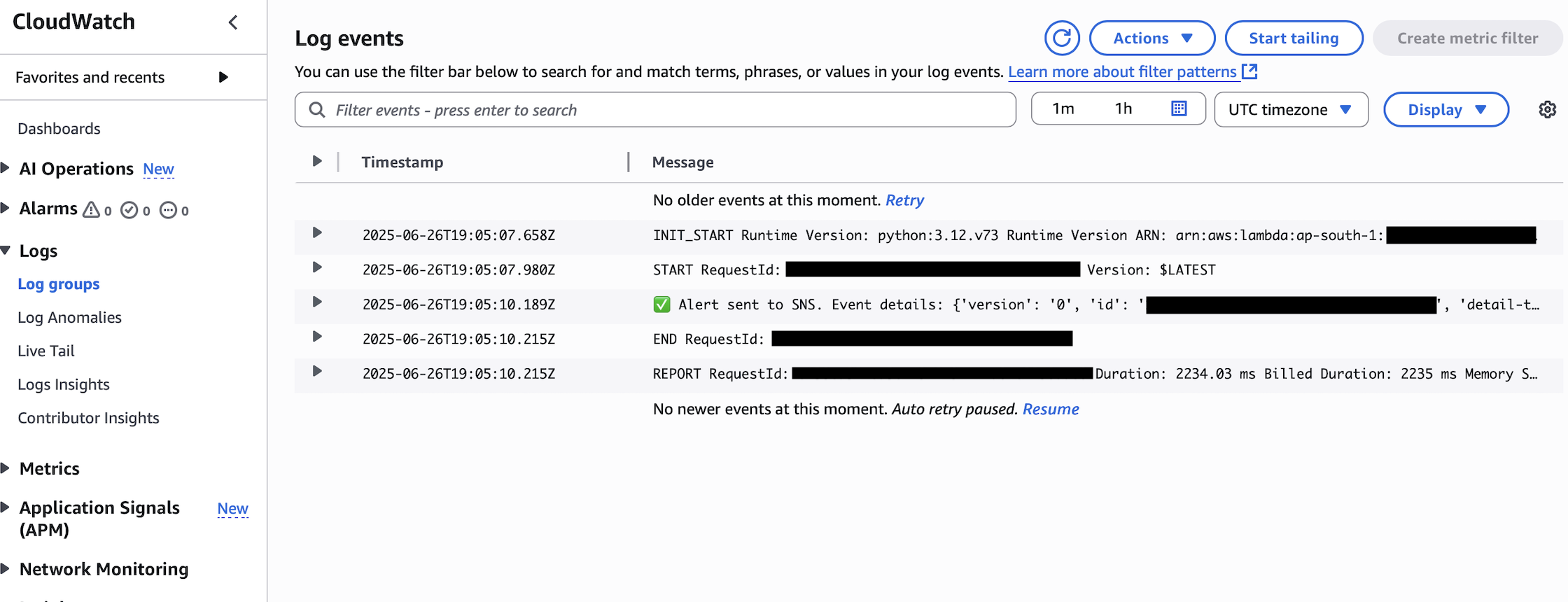1568x602 pixels.
Task: Click Start tailing button
Action: click(x=1294, y=38)
